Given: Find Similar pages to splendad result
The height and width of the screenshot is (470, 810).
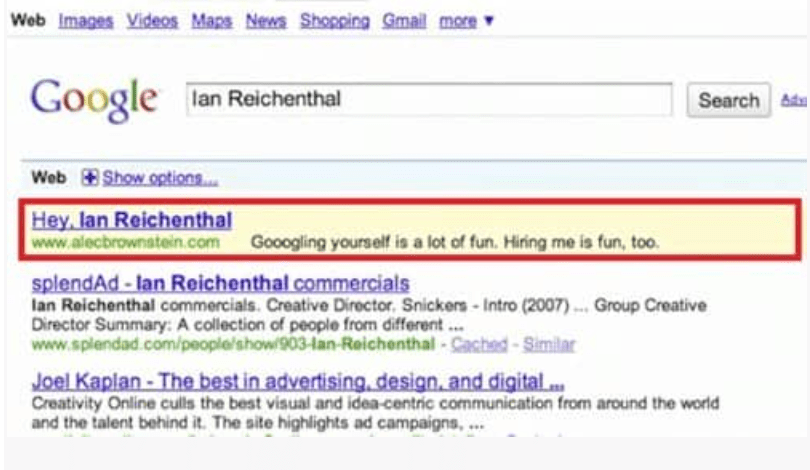Looking at the screenshot, I should [549, 344].
